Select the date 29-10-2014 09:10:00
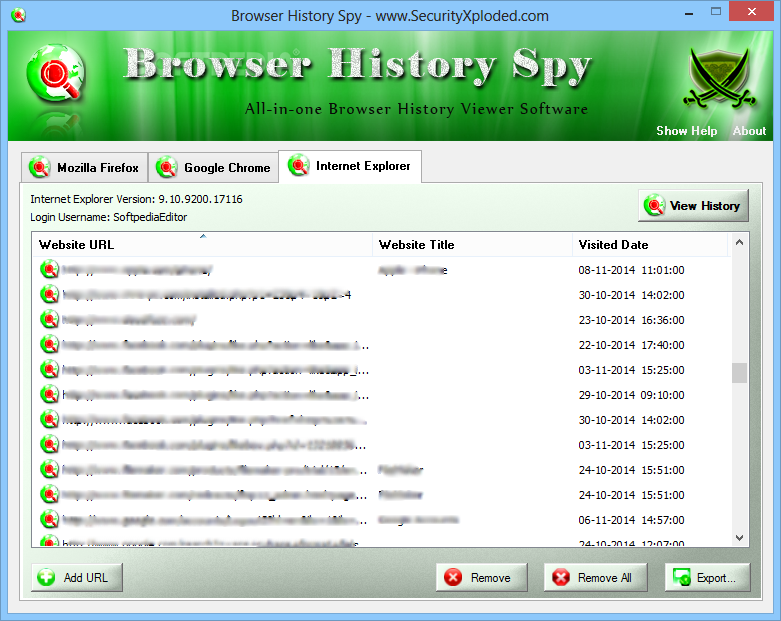Viewport: 781px width, 621px height. (x=631, y=395)
